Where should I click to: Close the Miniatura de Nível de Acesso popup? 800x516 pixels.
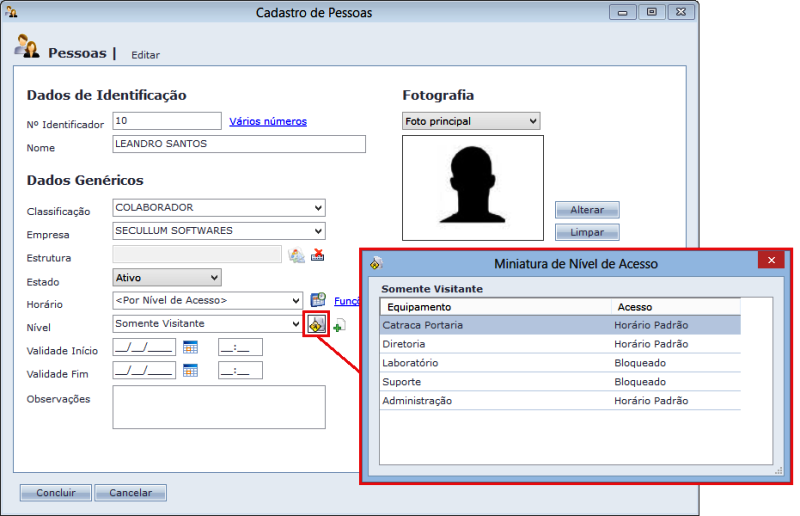[x=770, y=261]
